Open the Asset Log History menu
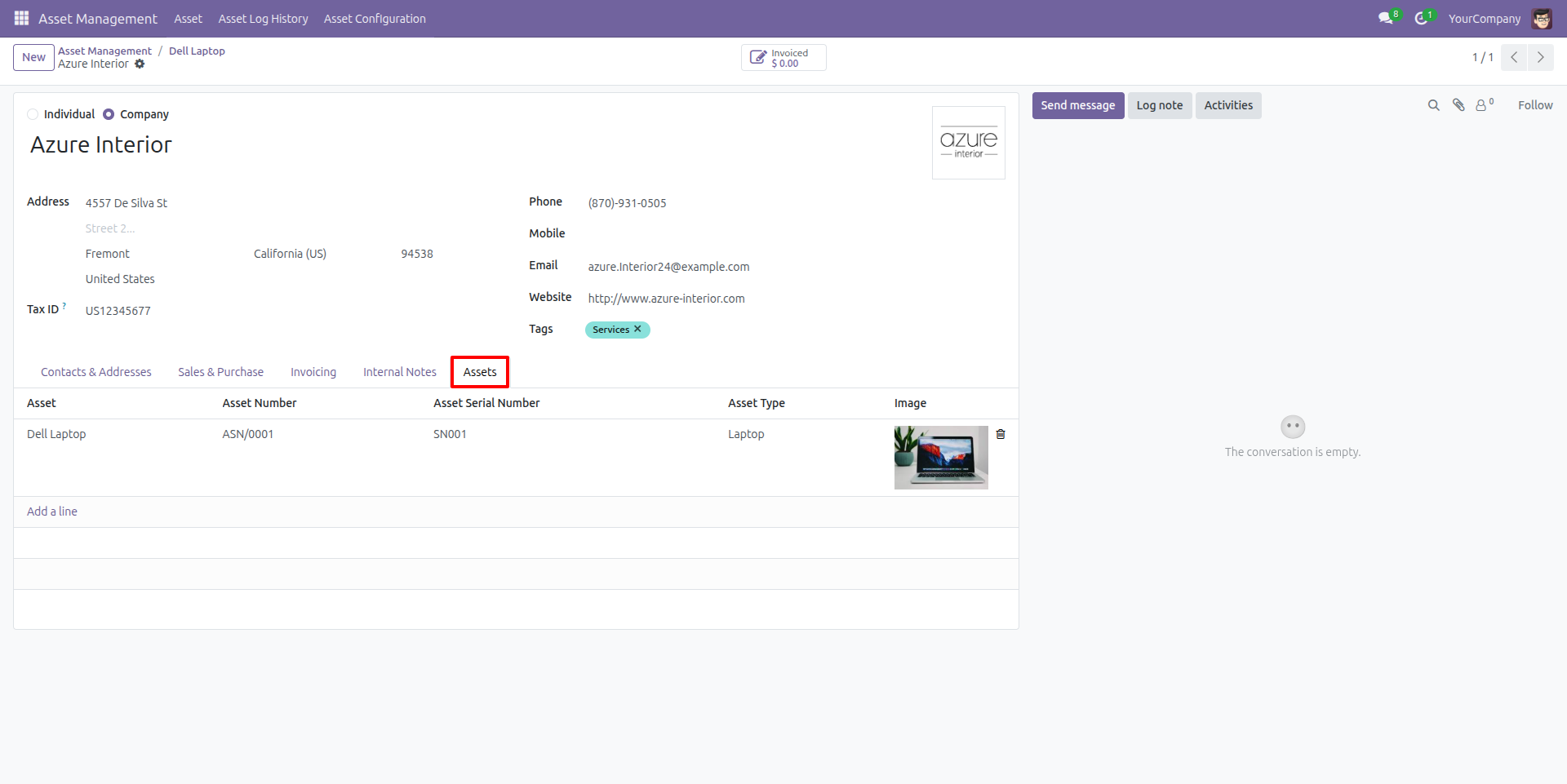The image size is (1567, 784). [x=263, y=19]
